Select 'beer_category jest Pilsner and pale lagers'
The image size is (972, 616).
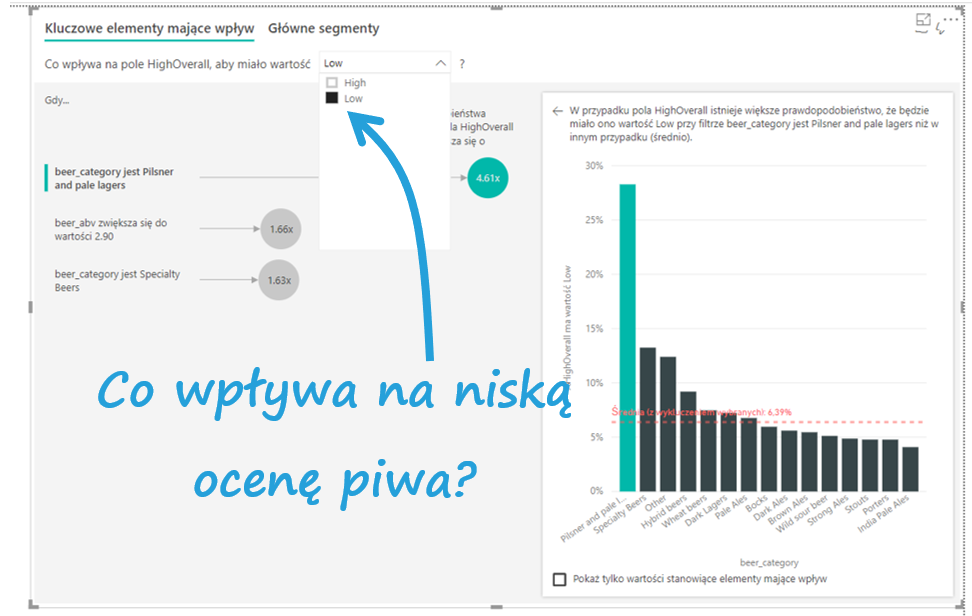click(x=114, y=178)
